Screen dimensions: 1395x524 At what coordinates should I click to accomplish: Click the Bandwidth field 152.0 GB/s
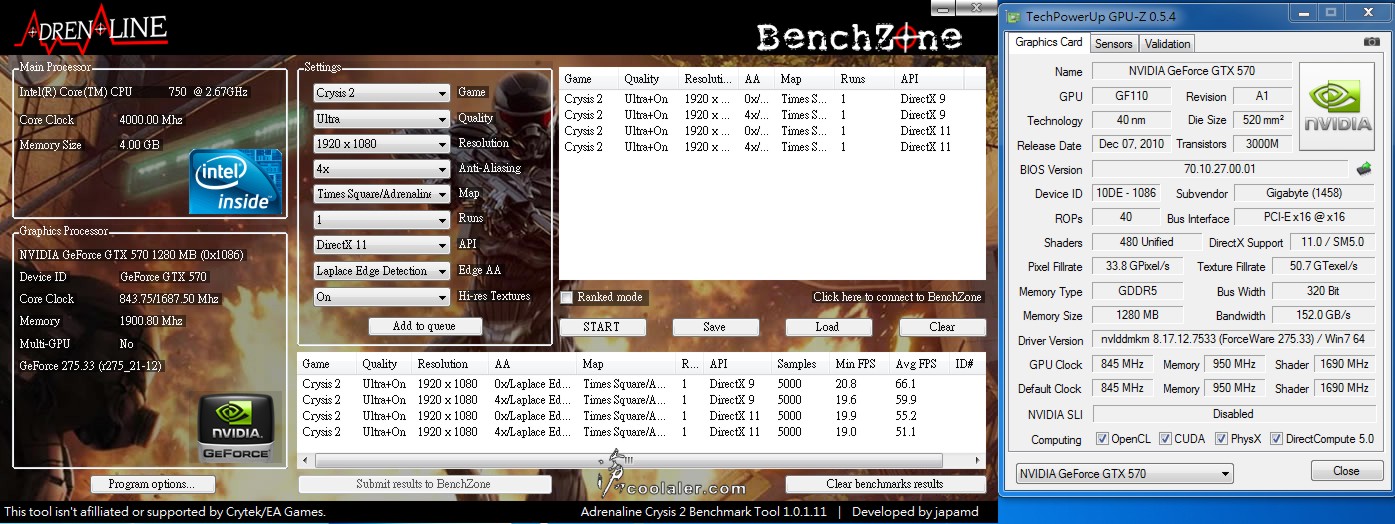1325,316
